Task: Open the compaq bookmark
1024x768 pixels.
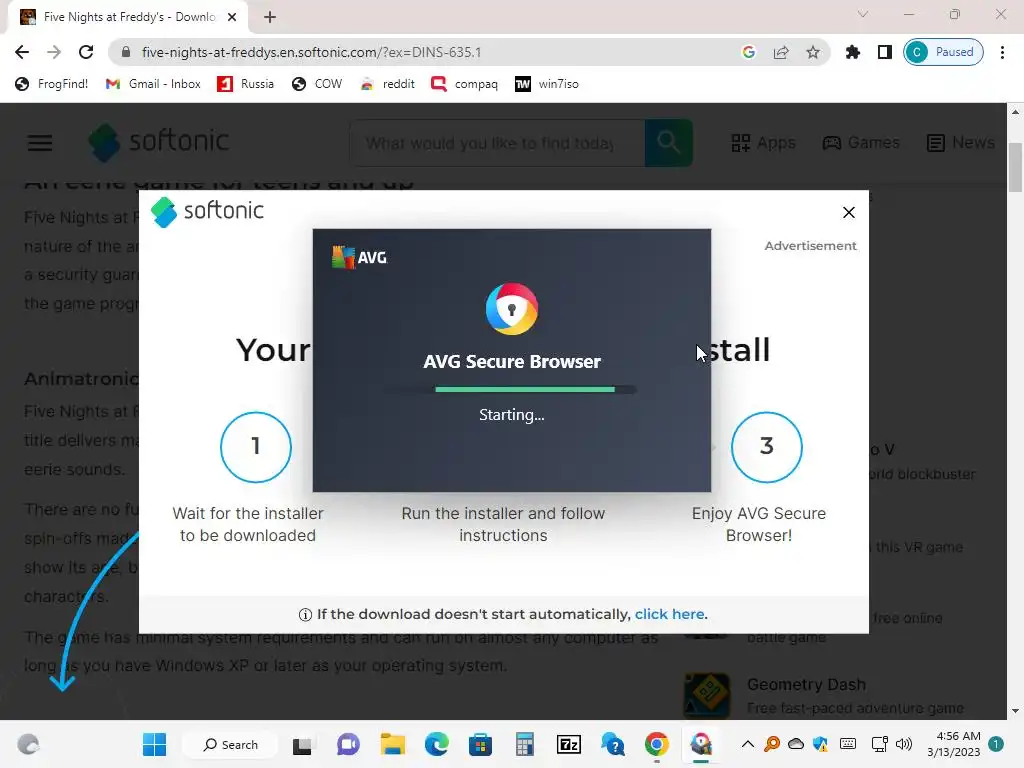Action: 465,84
